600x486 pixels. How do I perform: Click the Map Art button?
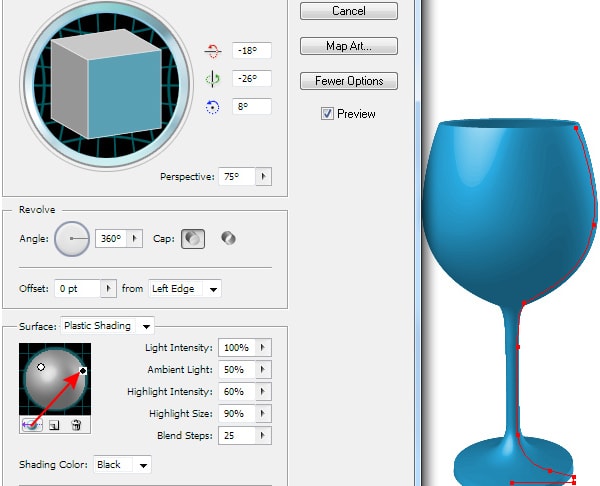(x=349, y=46)
